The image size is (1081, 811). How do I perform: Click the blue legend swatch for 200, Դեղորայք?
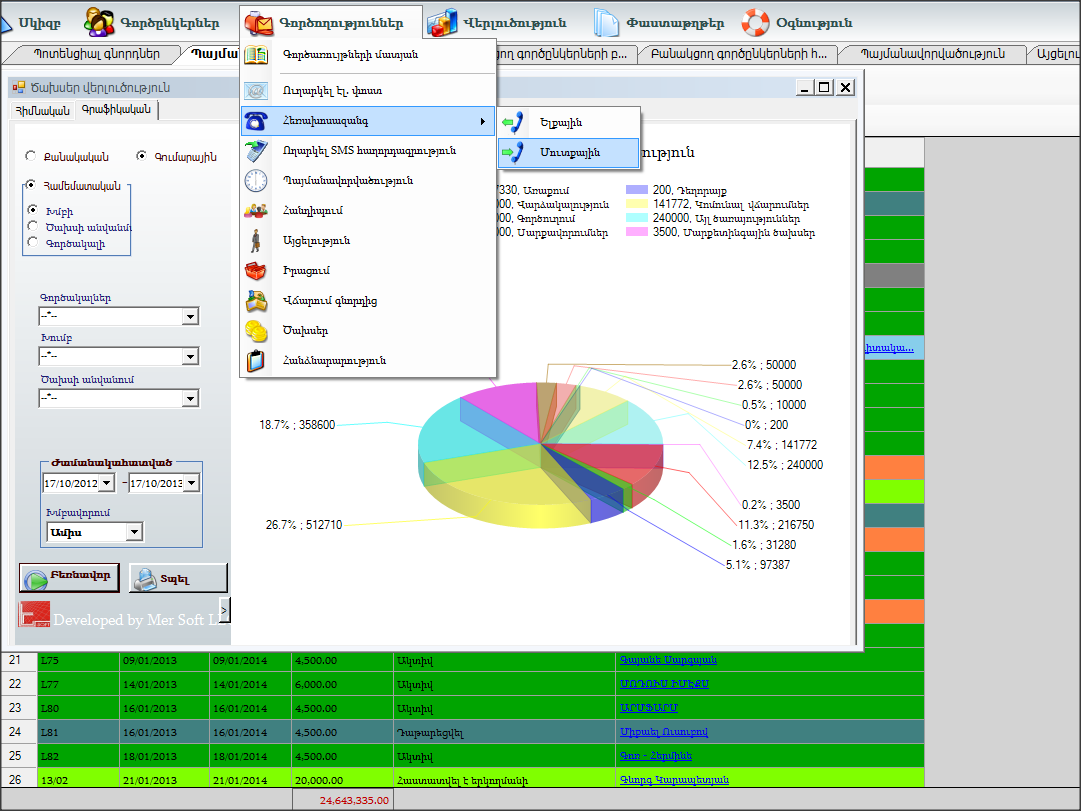637,190
